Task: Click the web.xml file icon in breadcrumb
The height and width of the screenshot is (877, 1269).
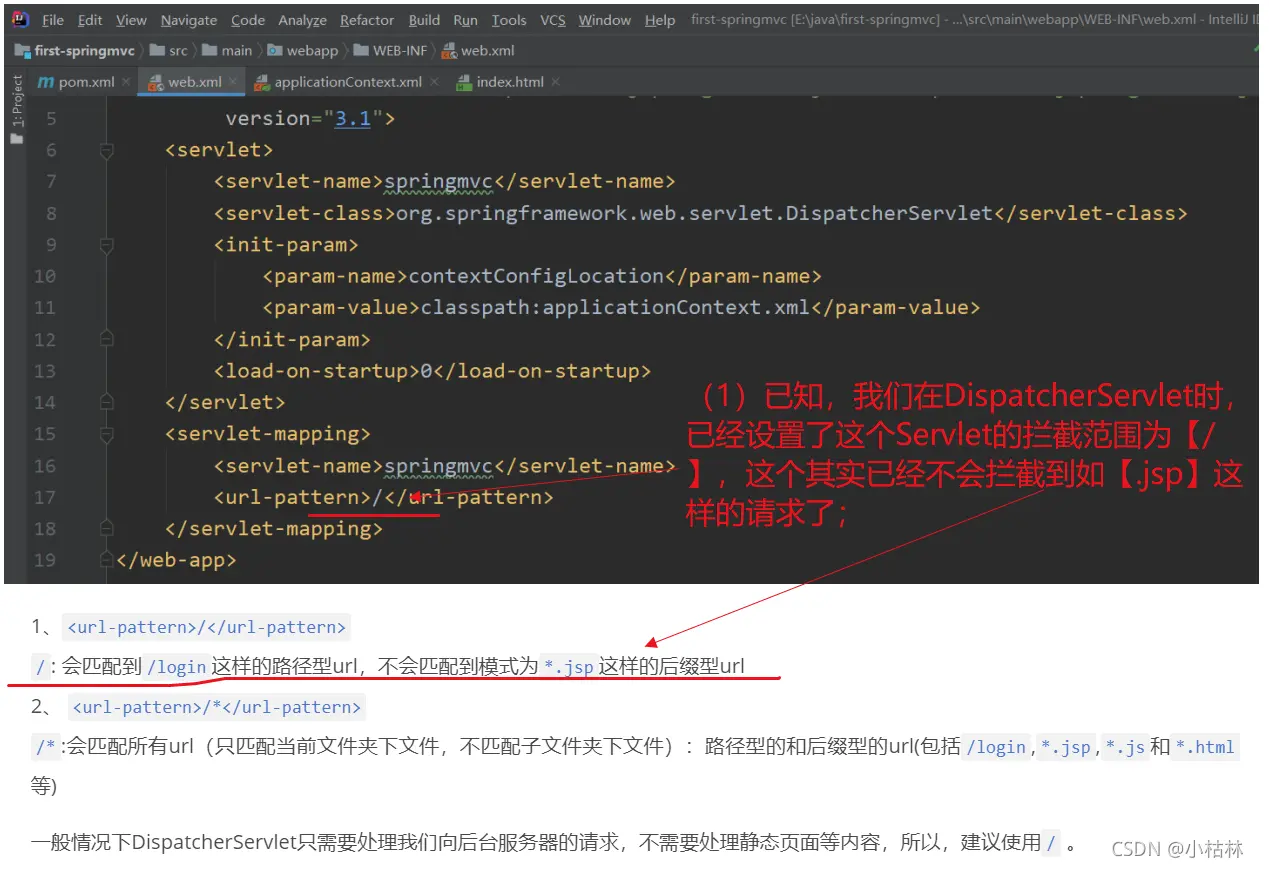Action: (448, 50)
